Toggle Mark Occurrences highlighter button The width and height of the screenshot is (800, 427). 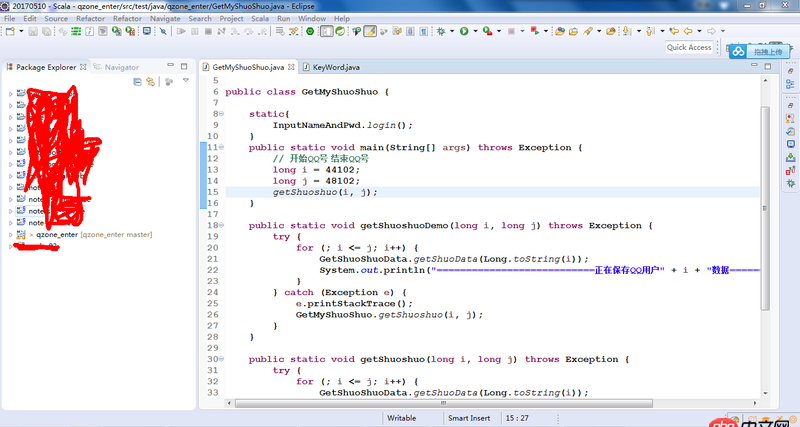tap(370, 32)
